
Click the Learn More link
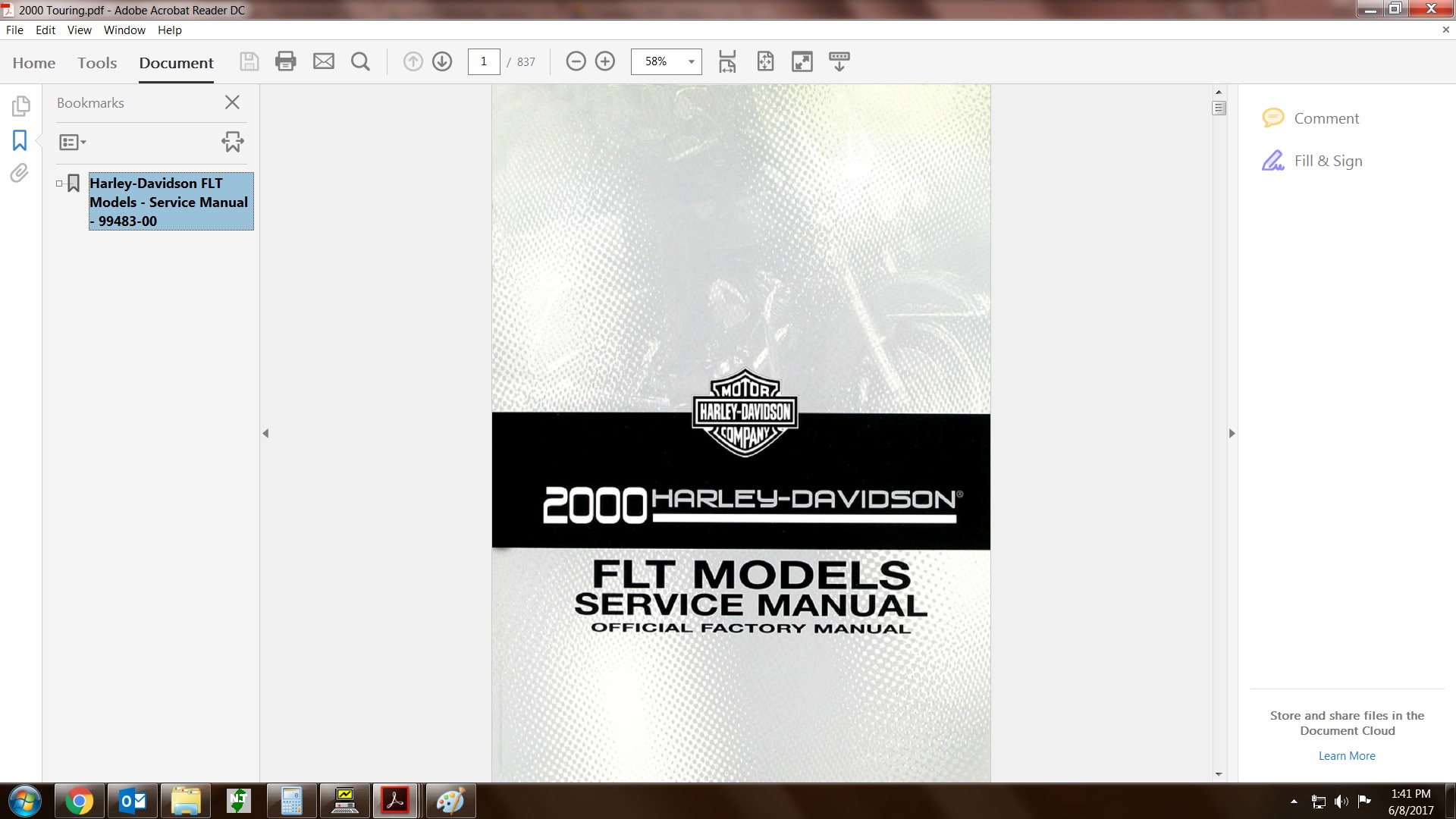(1346, 756)
